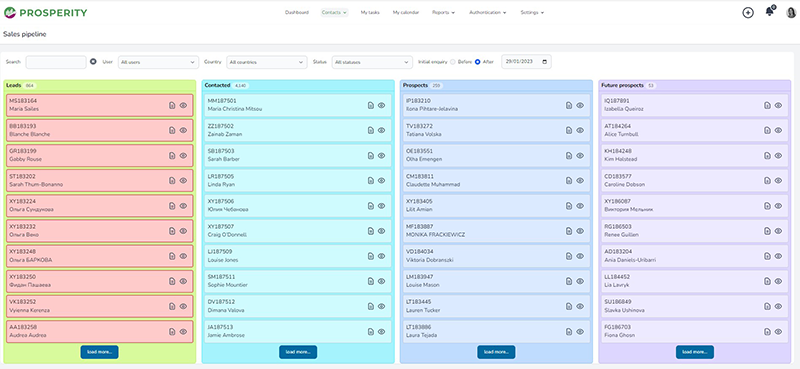Click the Prosperity logo
This screenshot has width=800, height=369.
tap(45, 13)
